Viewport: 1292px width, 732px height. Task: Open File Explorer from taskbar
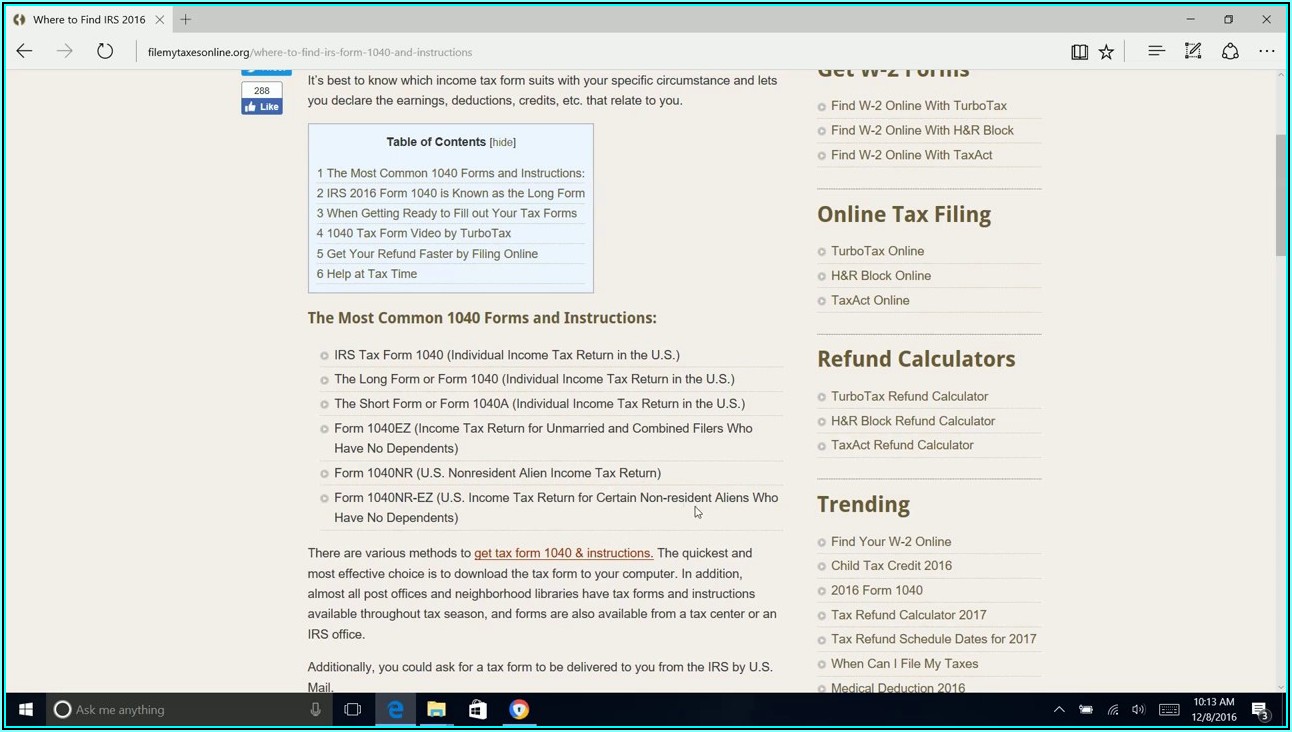click(436, 709)
